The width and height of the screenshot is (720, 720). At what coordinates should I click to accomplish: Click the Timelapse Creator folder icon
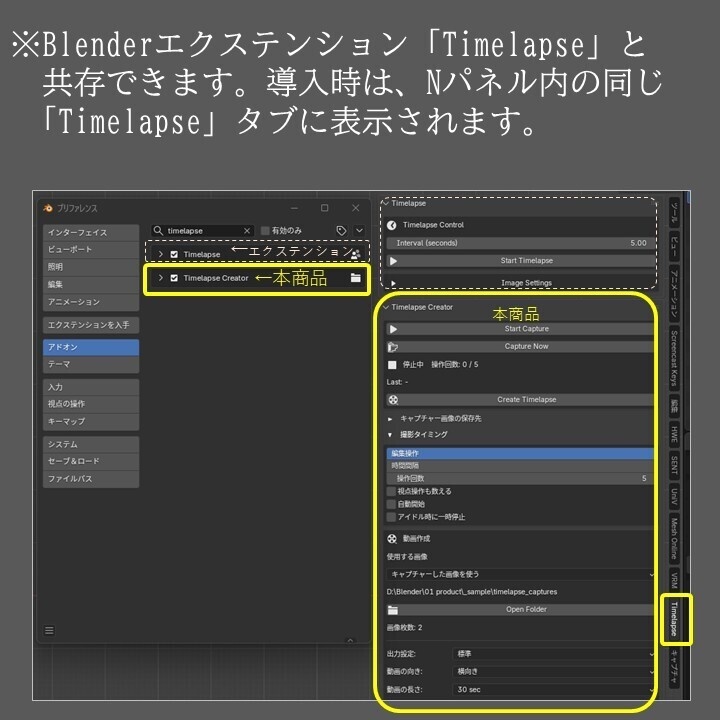pyautogui.click(x=355, y=278)
